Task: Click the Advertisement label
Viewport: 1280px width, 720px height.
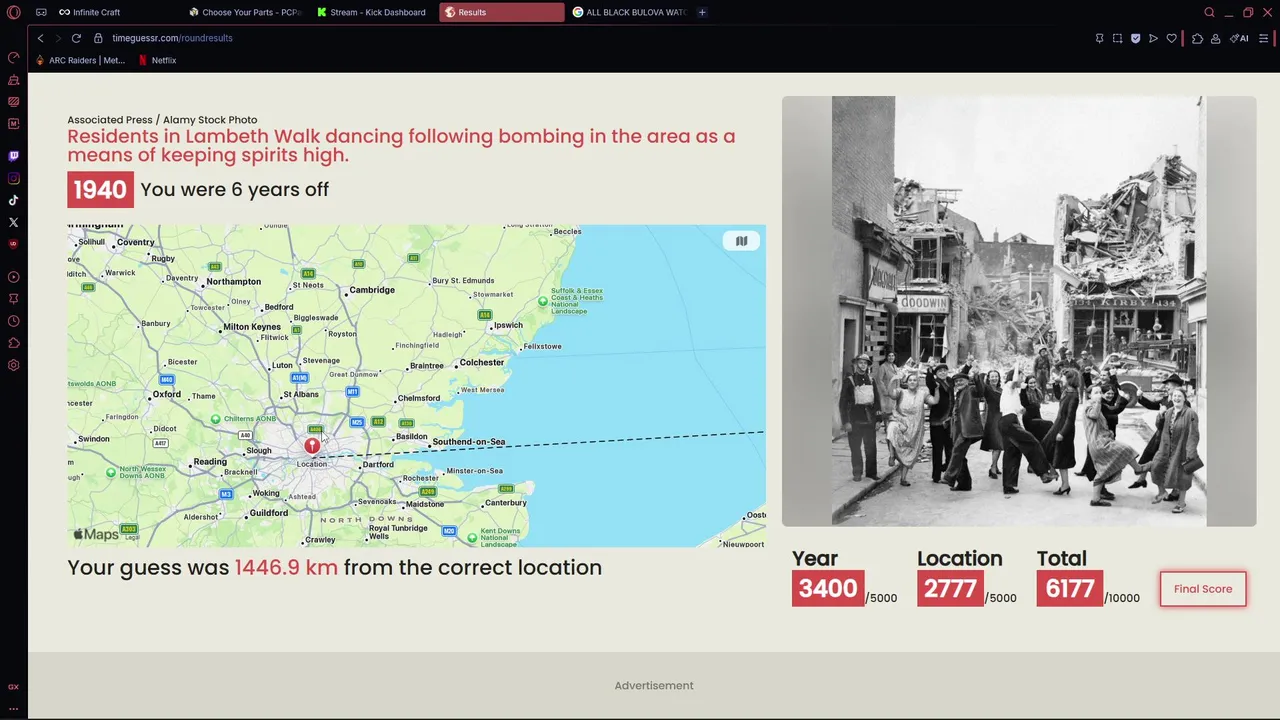Action: pyautogui.click(x=654, y=686)
